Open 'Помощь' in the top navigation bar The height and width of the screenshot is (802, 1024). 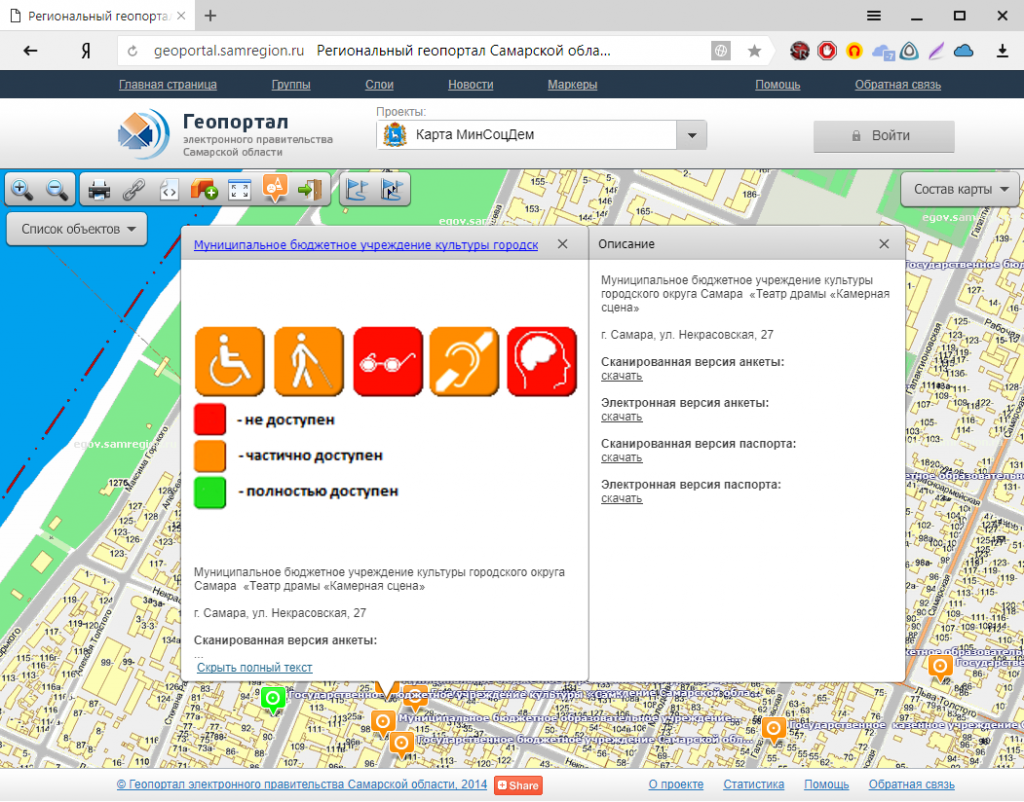[778, 85]
